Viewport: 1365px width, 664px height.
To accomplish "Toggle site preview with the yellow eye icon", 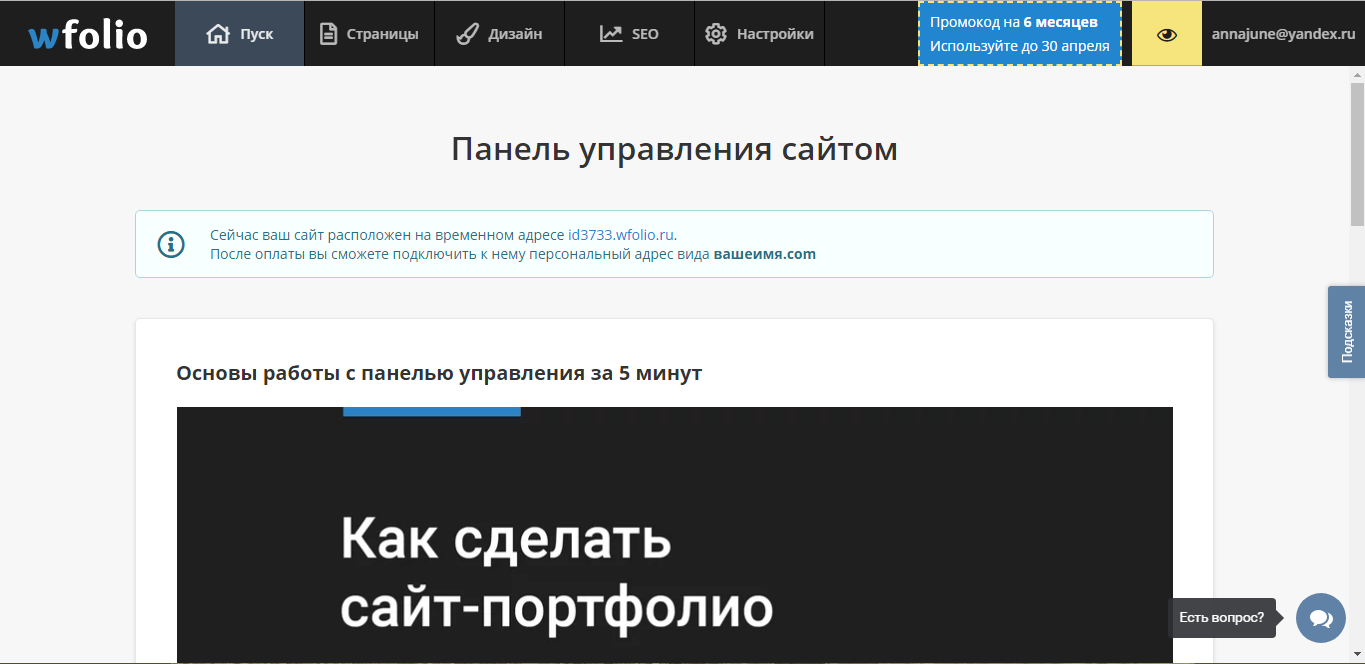I will (1166, 33).
